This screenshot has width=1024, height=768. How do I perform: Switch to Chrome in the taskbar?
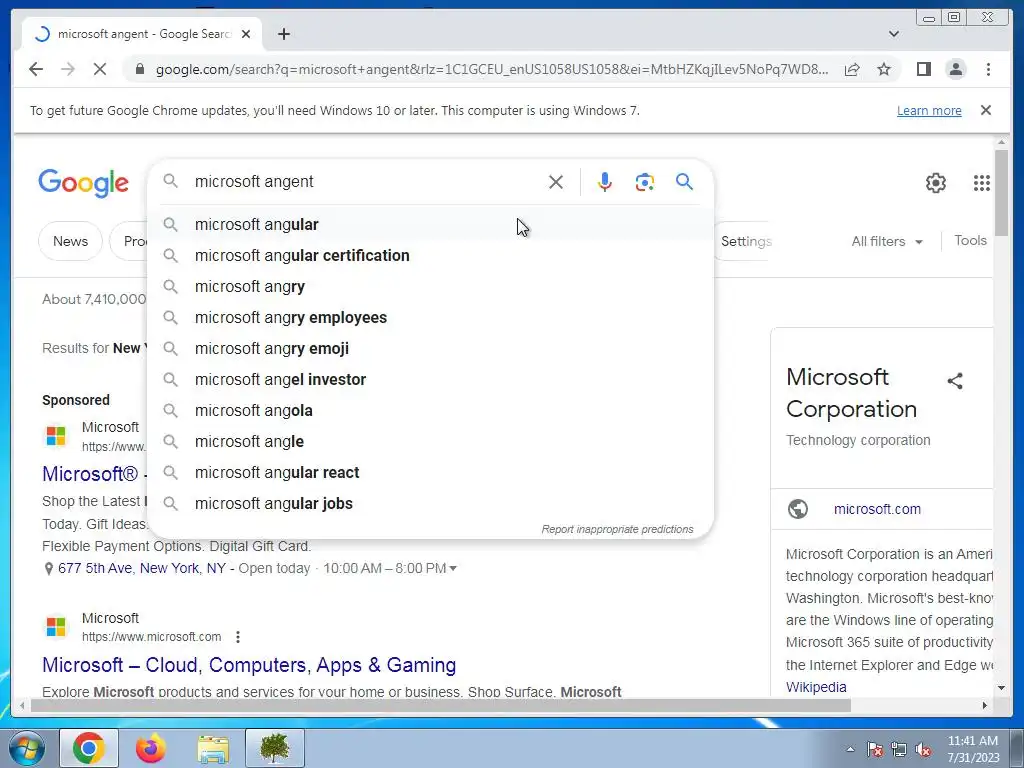click(x=89, y=748)
